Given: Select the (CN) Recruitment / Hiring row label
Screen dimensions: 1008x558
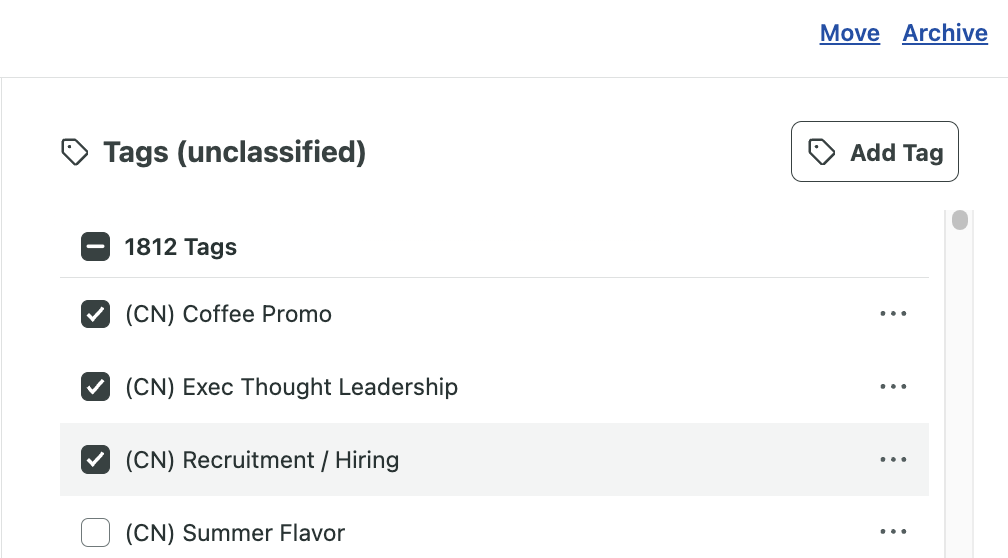Looking at the screenshot, I should click(262, 460).
